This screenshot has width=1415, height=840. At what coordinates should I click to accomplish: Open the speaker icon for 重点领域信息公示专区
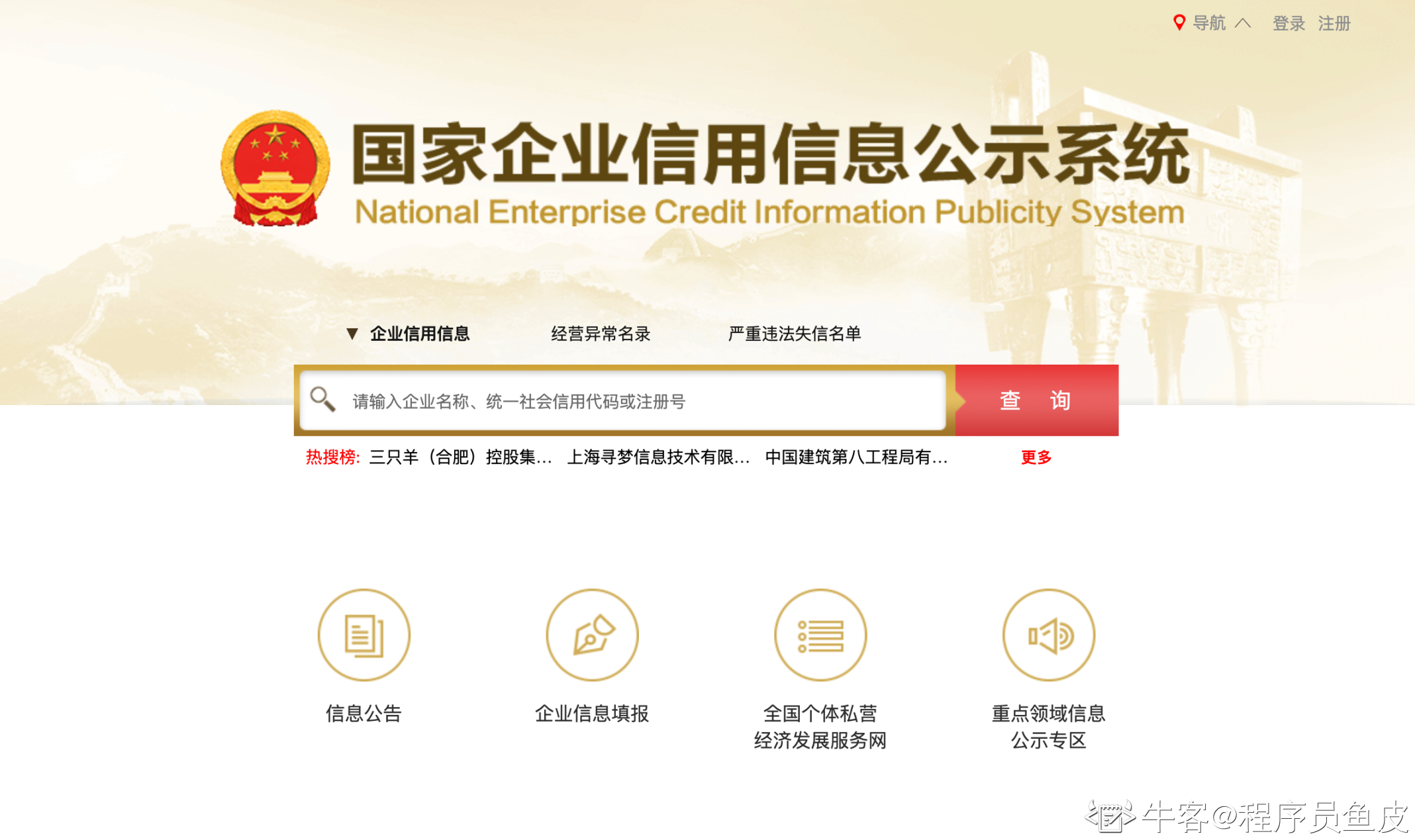click(1048, 635)
